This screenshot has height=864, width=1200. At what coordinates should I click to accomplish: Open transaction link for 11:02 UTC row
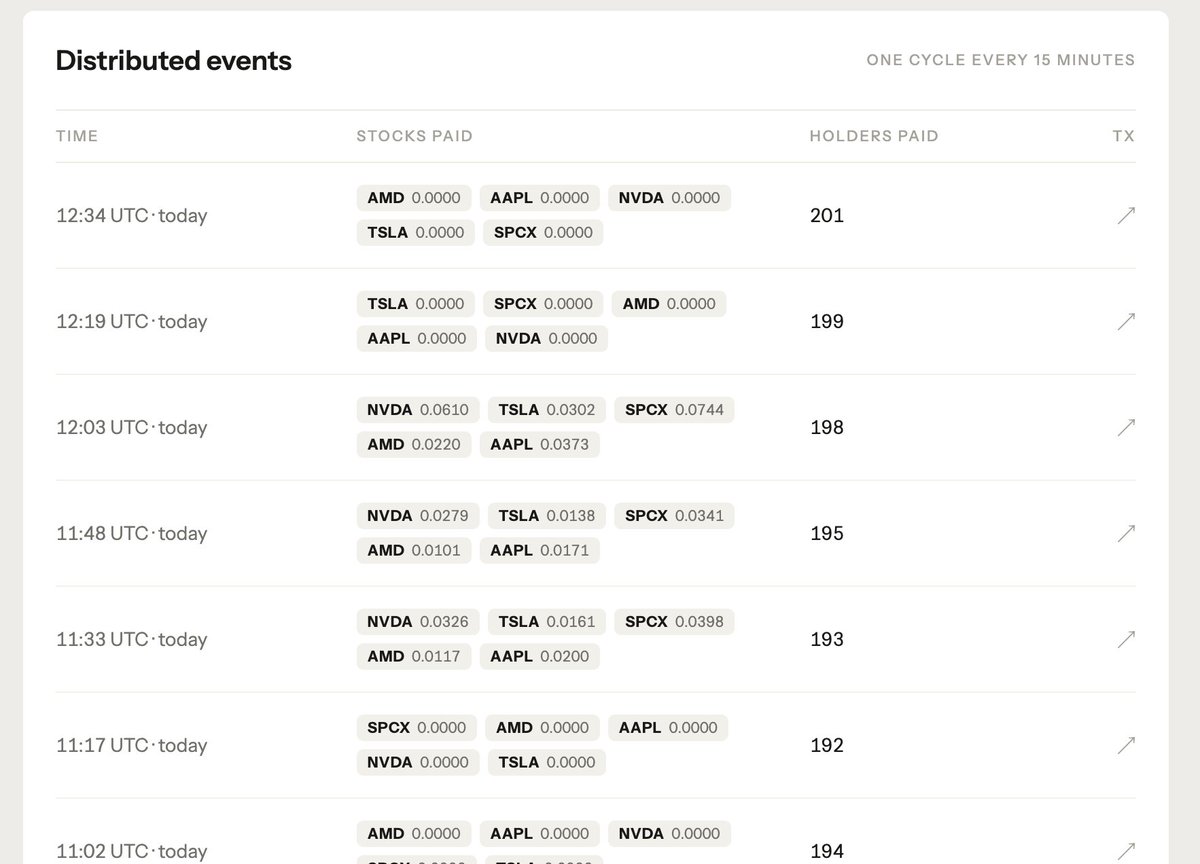(x=1126, y=851)
